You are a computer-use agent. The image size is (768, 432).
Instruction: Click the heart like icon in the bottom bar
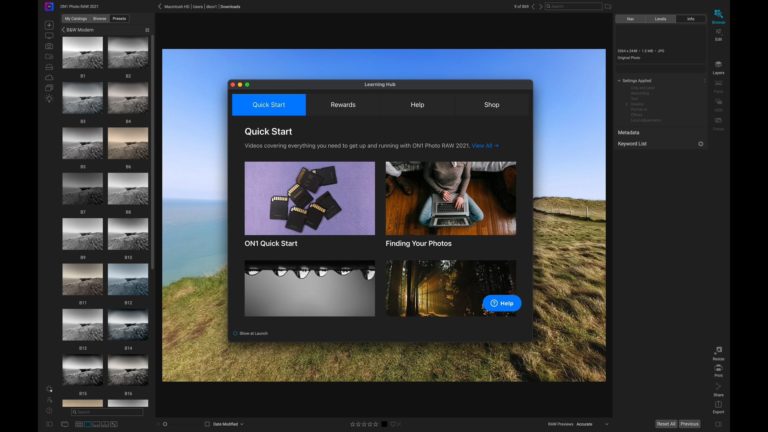[x=393, y=424]
